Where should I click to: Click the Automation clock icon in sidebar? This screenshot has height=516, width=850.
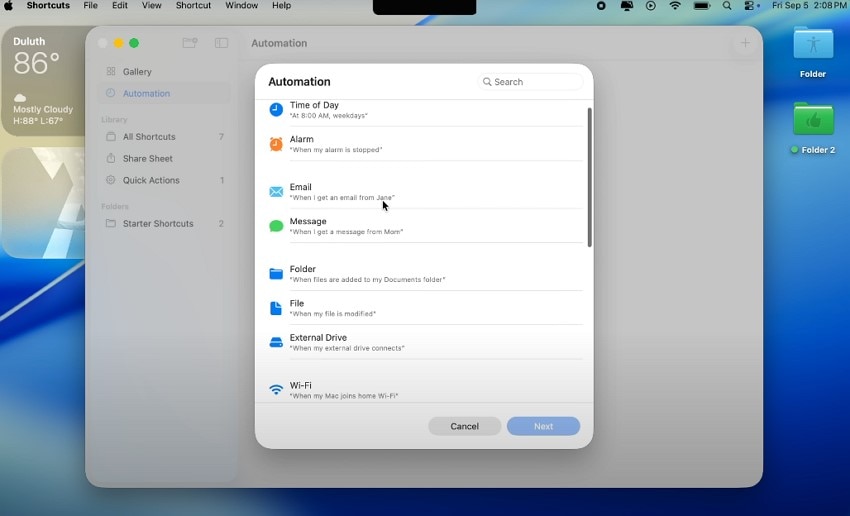(111, 93)
